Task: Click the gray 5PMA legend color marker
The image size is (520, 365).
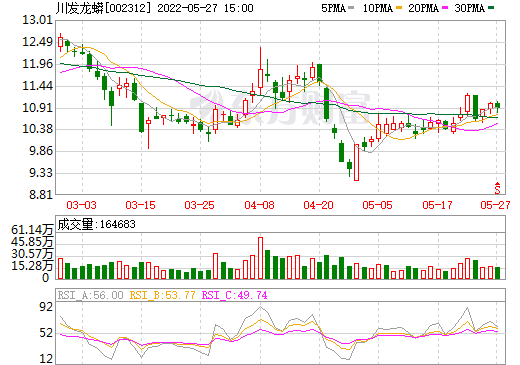Action: [351, 8]
